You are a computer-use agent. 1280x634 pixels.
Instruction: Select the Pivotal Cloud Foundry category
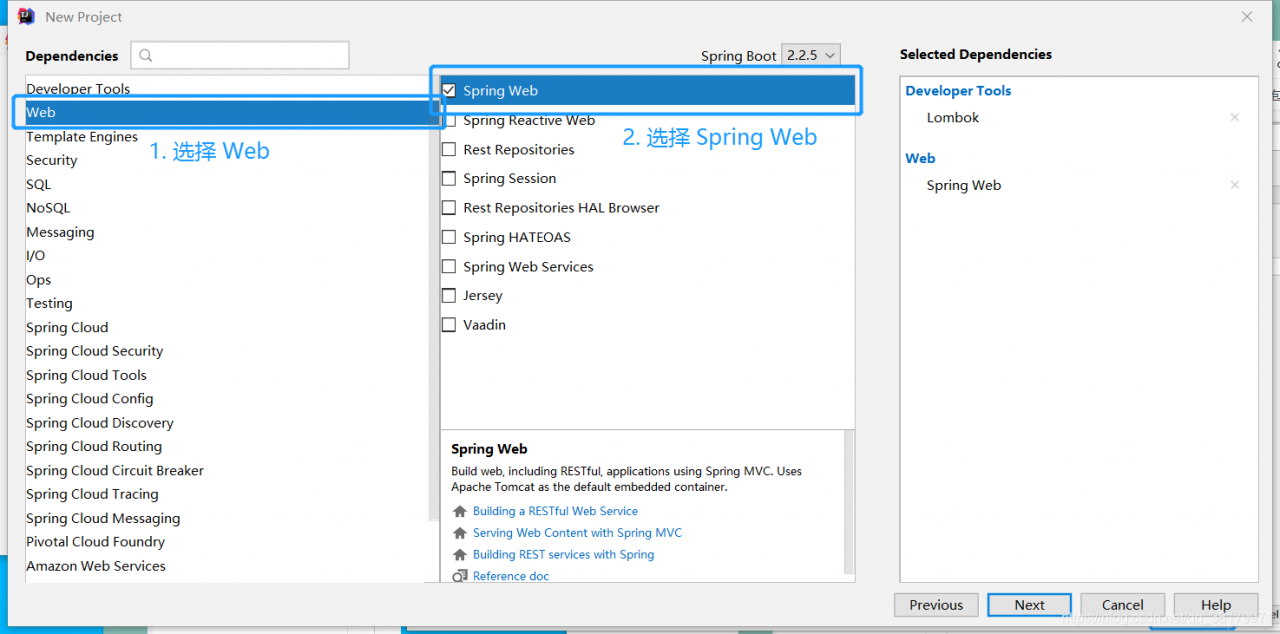[x=96, y=542]
